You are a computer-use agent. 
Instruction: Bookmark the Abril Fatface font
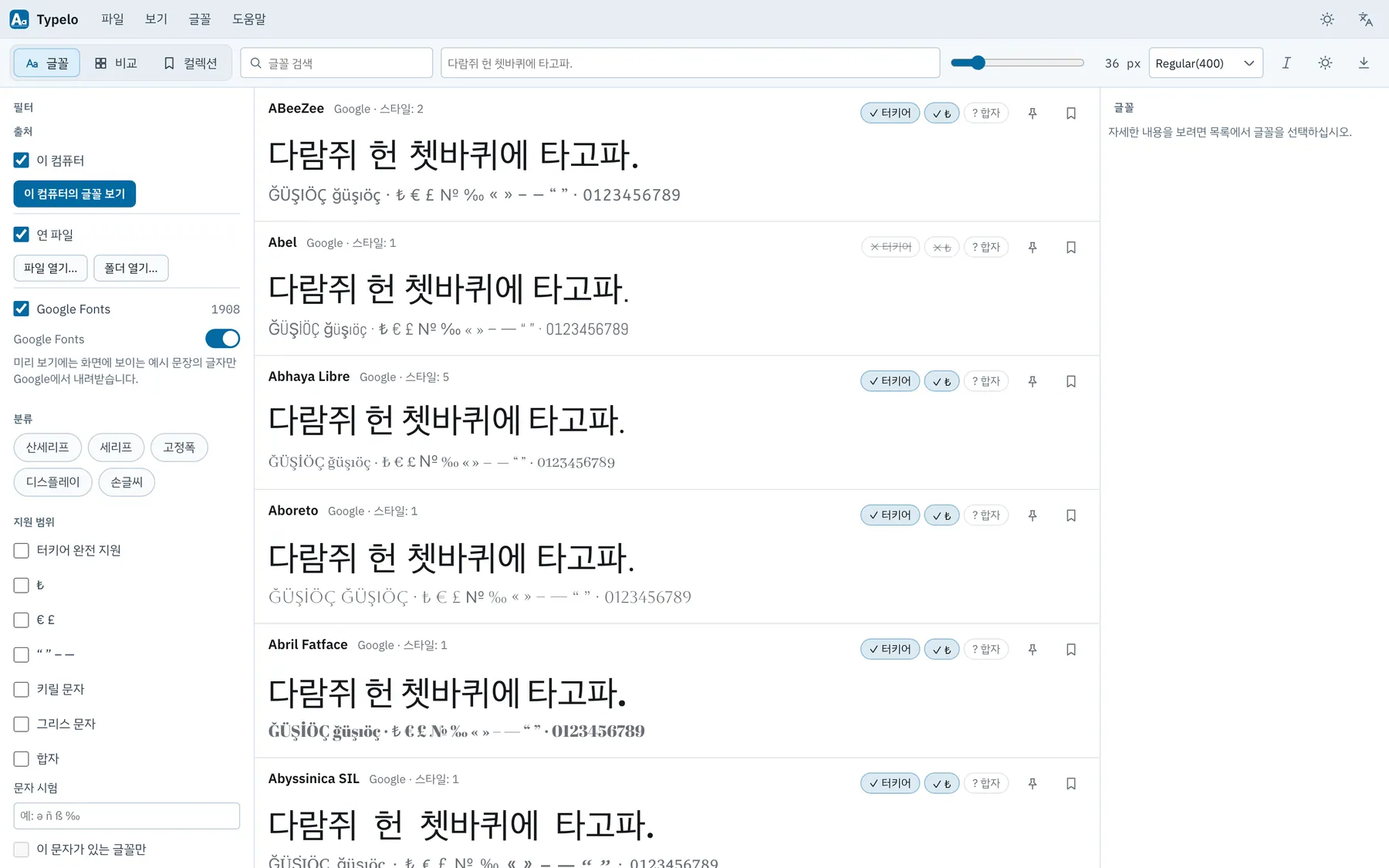(x=1071, y=650)
